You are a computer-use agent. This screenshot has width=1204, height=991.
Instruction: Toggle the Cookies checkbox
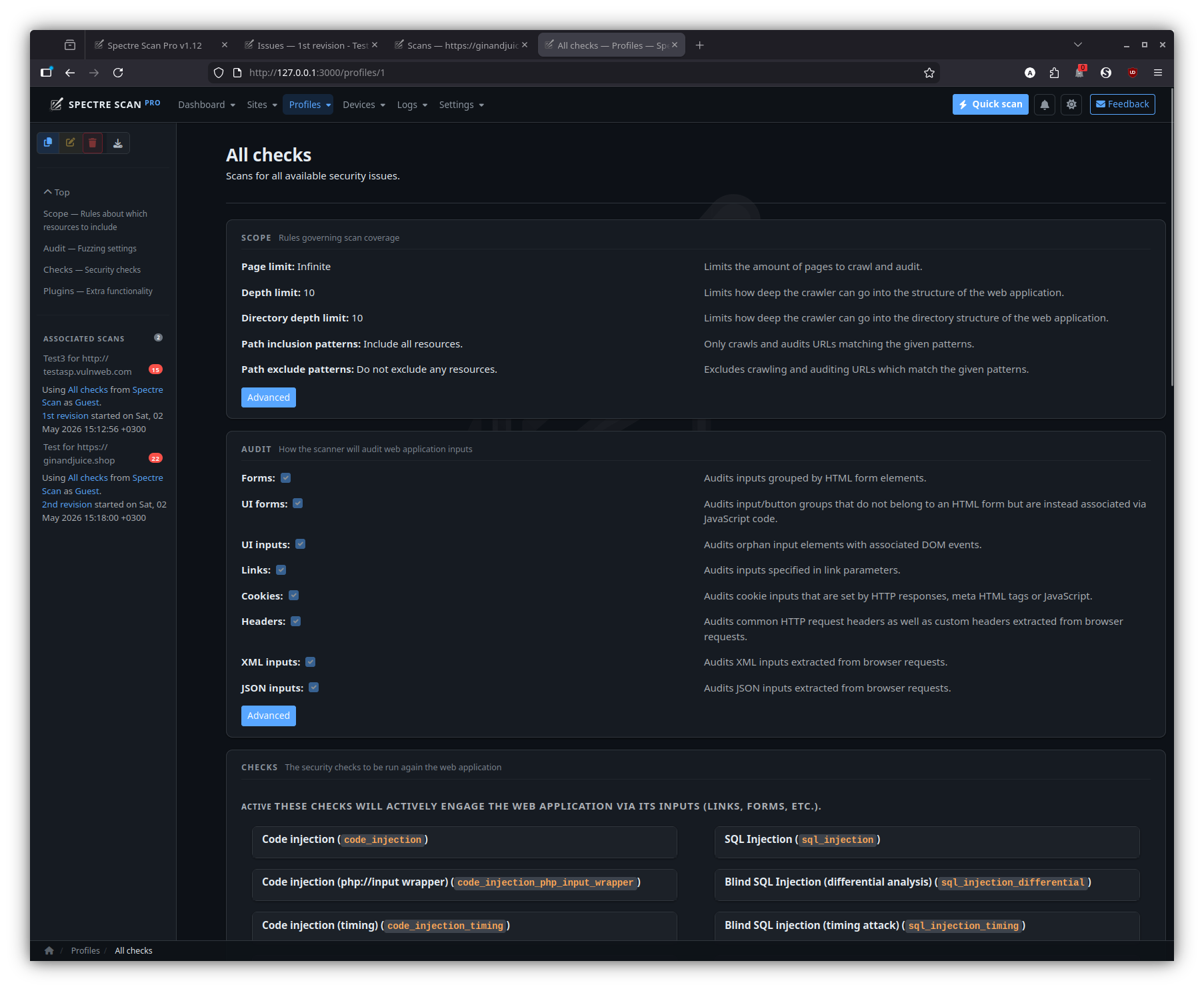[x=293, y=596]
